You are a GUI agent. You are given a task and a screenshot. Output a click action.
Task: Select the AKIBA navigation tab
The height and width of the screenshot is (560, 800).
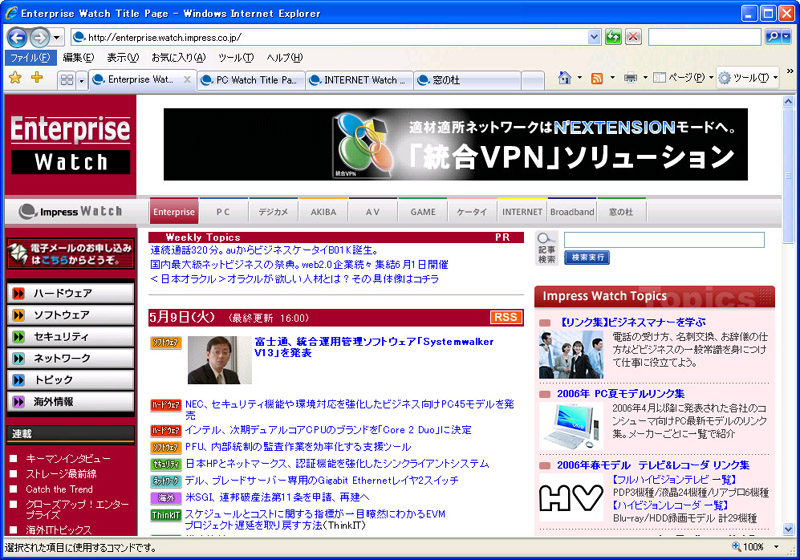coord(323,212)
